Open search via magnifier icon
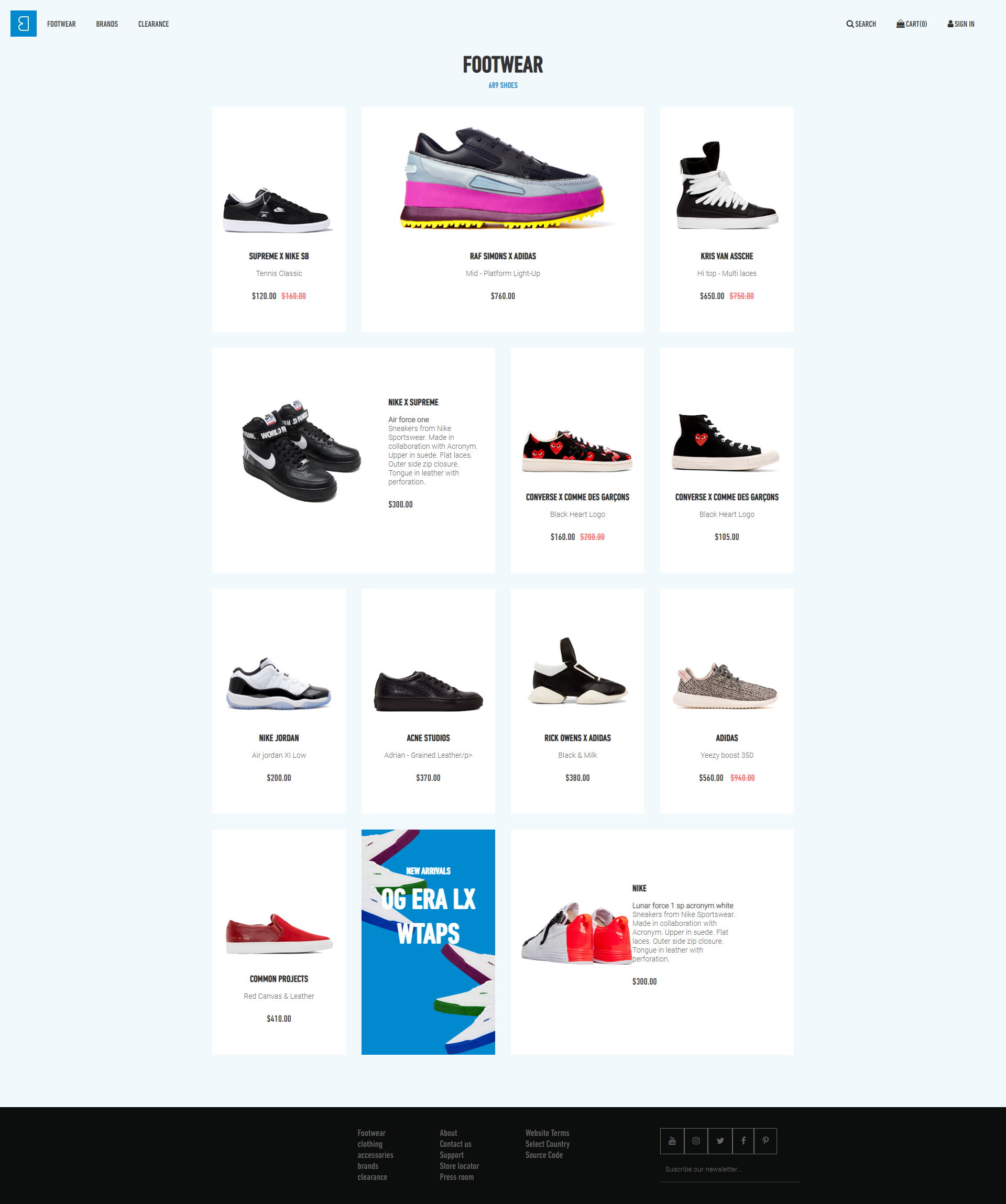The image size is (1006, 1204). [849, 24]
